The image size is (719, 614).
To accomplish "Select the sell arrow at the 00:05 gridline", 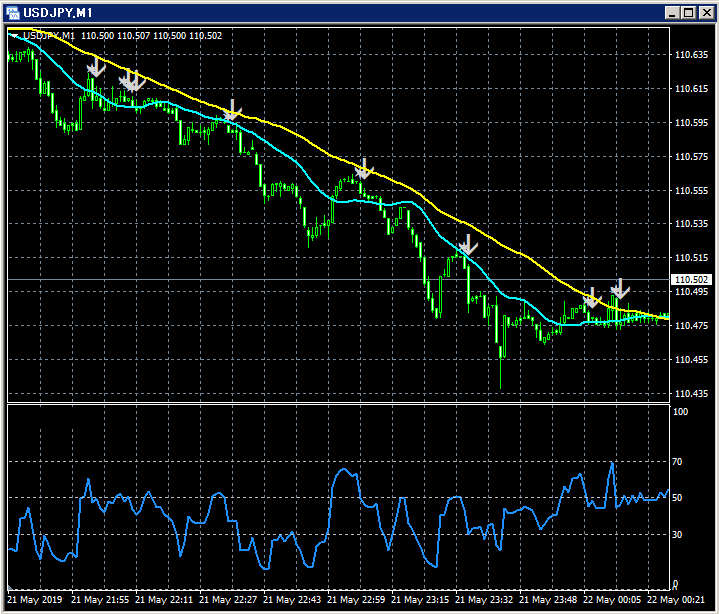I will (x=592, y=298).
